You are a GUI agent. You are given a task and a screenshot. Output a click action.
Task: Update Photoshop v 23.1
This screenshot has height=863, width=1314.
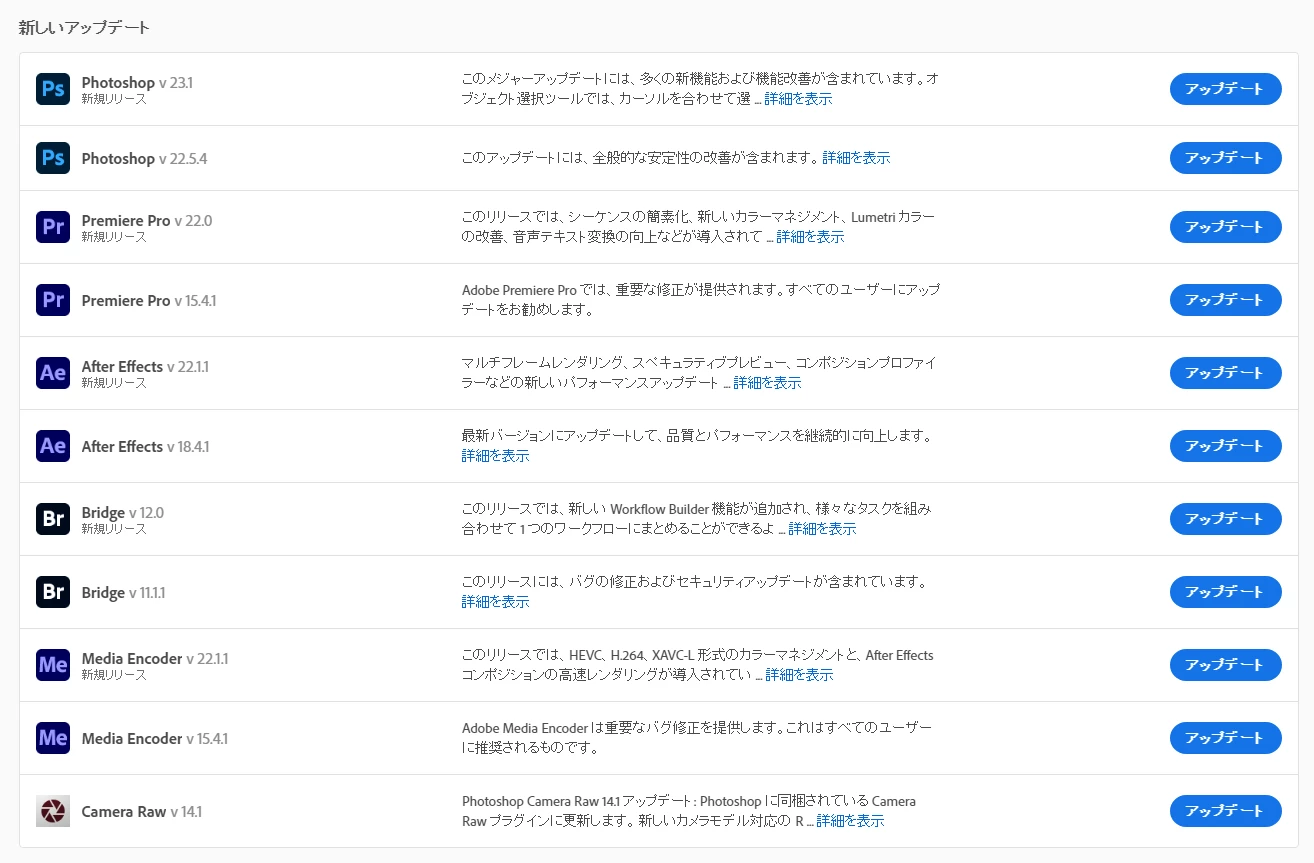click(1225, 89)
